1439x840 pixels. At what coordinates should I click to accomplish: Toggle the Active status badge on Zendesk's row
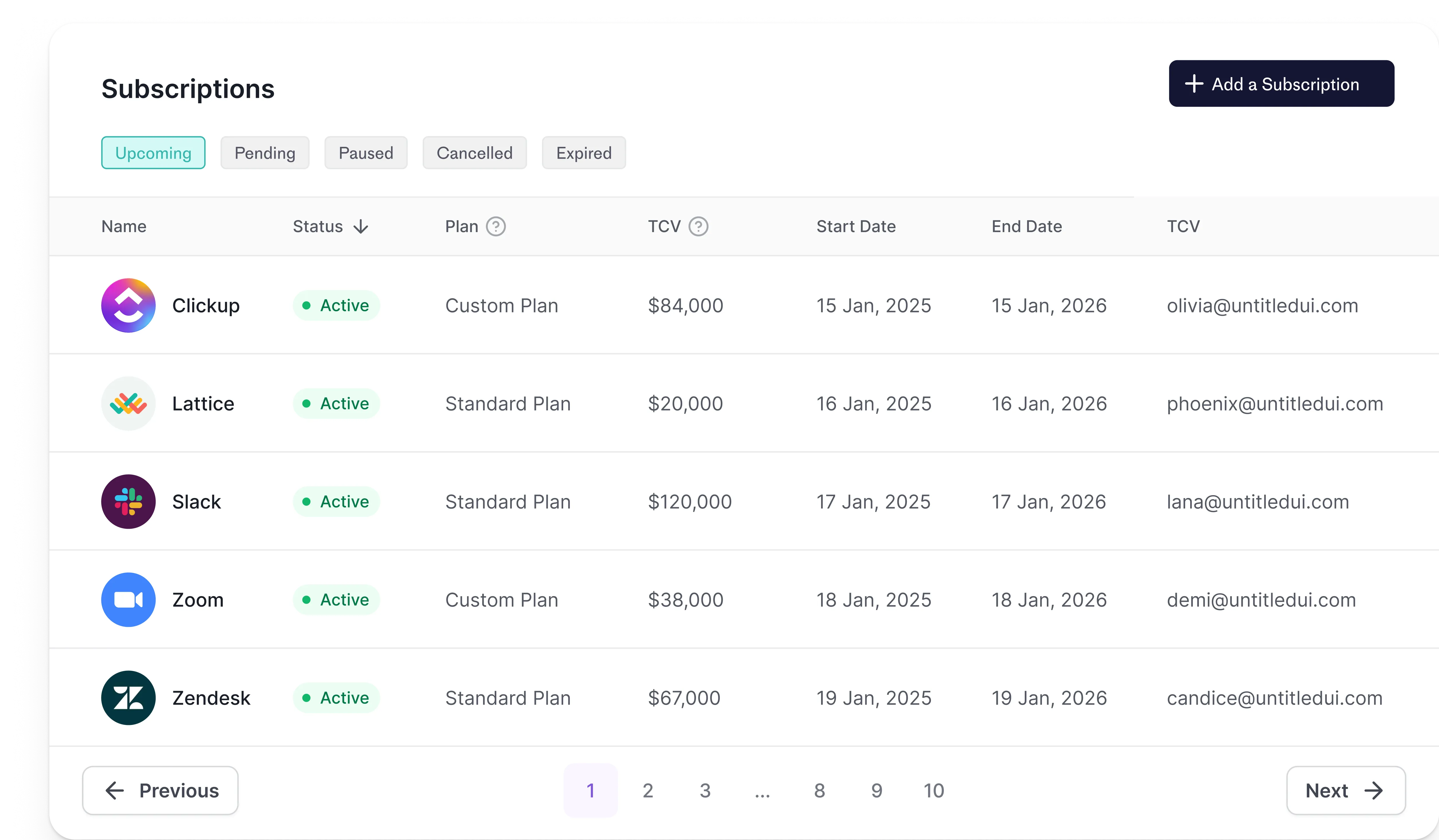tap(336, 698)
